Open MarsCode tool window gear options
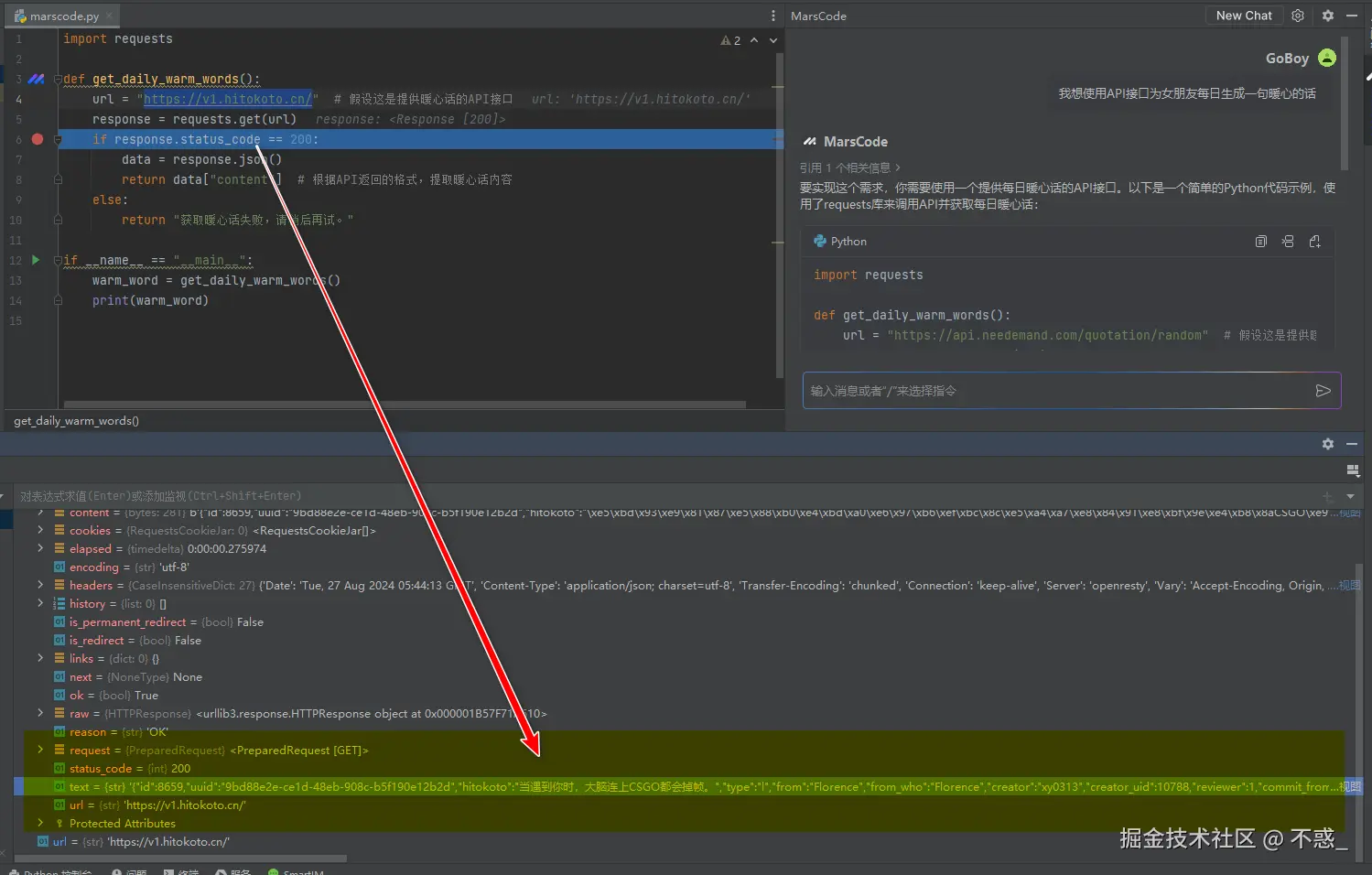This screenshot has height=875, width=1372. tap(1328, 16)
